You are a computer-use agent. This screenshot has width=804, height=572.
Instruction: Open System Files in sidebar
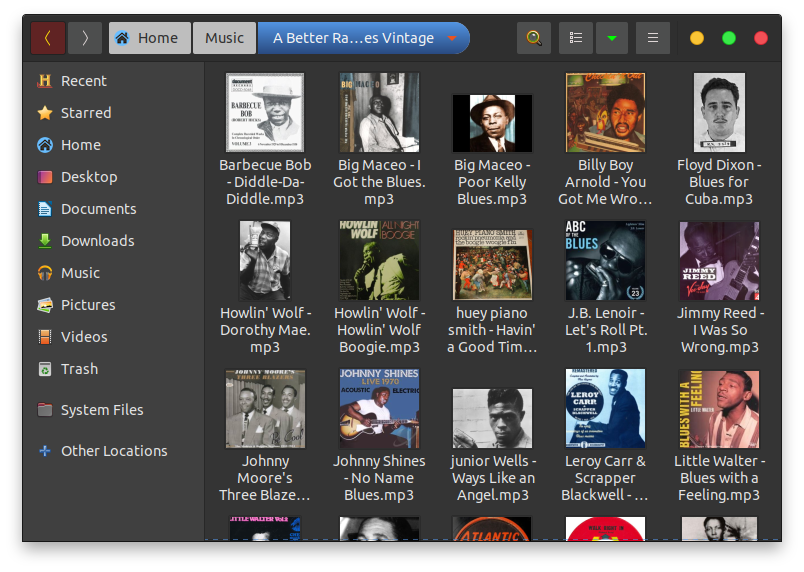point(113,410)
